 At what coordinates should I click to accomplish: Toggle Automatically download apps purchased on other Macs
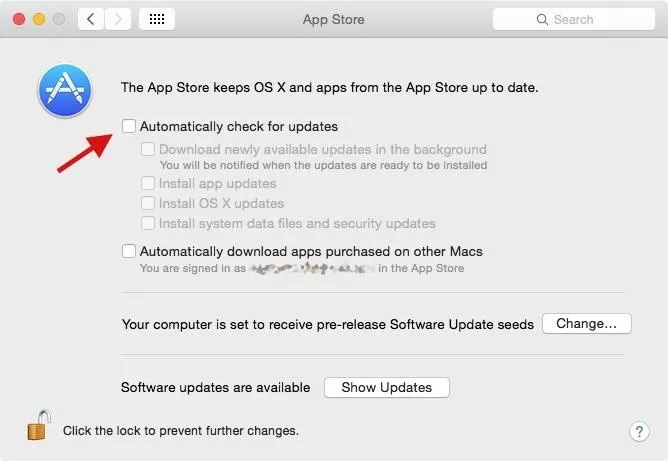pyautogui.click(x=129, y=252)
